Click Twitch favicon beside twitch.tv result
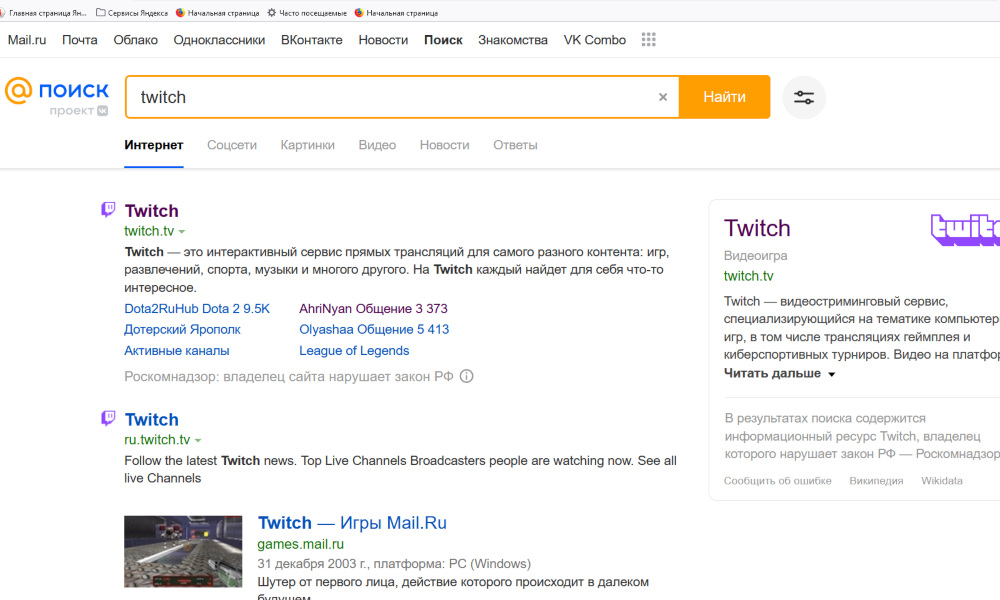 [x=108, y=209]
